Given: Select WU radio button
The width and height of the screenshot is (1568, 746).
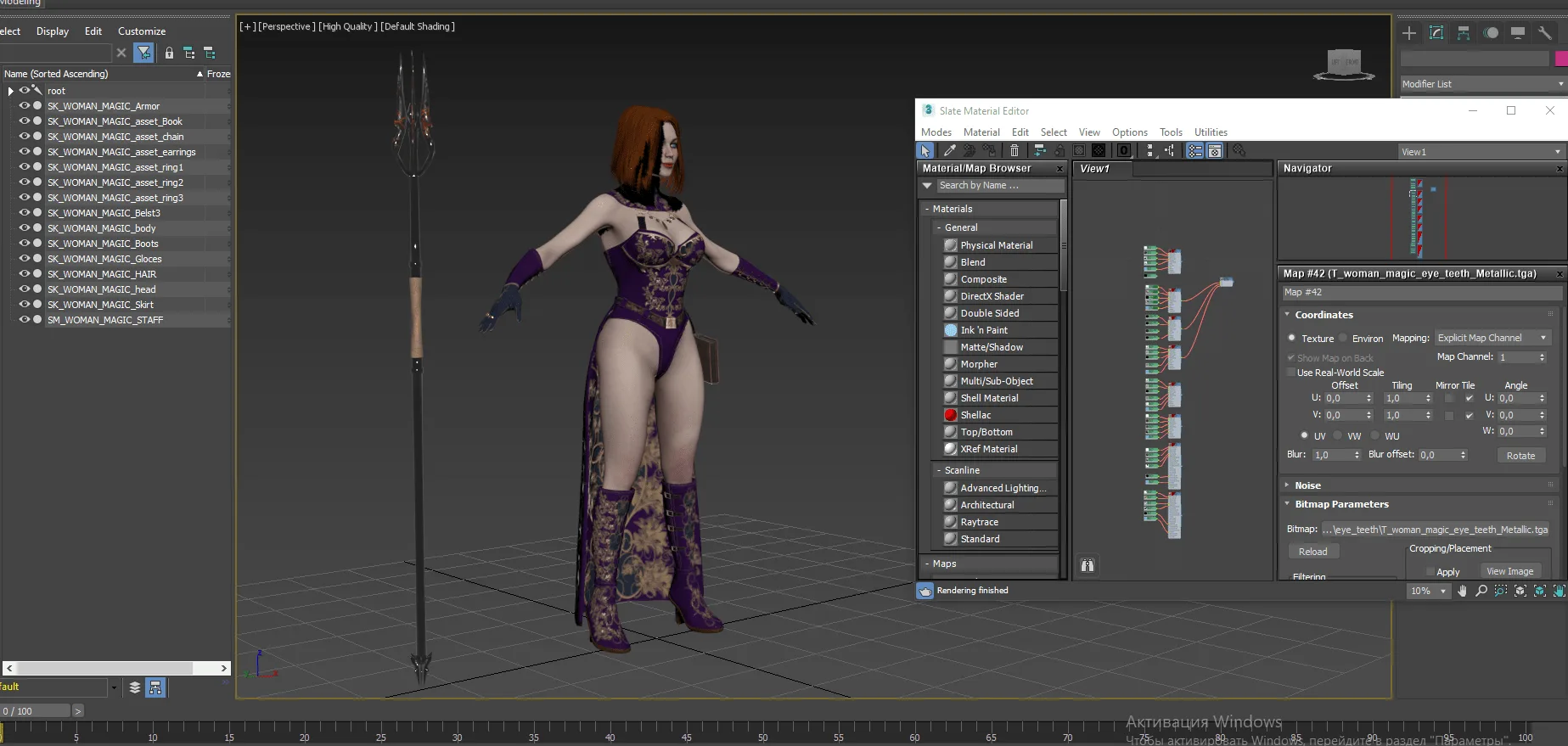Looking at the screenshot, I should click(1375, 435).
